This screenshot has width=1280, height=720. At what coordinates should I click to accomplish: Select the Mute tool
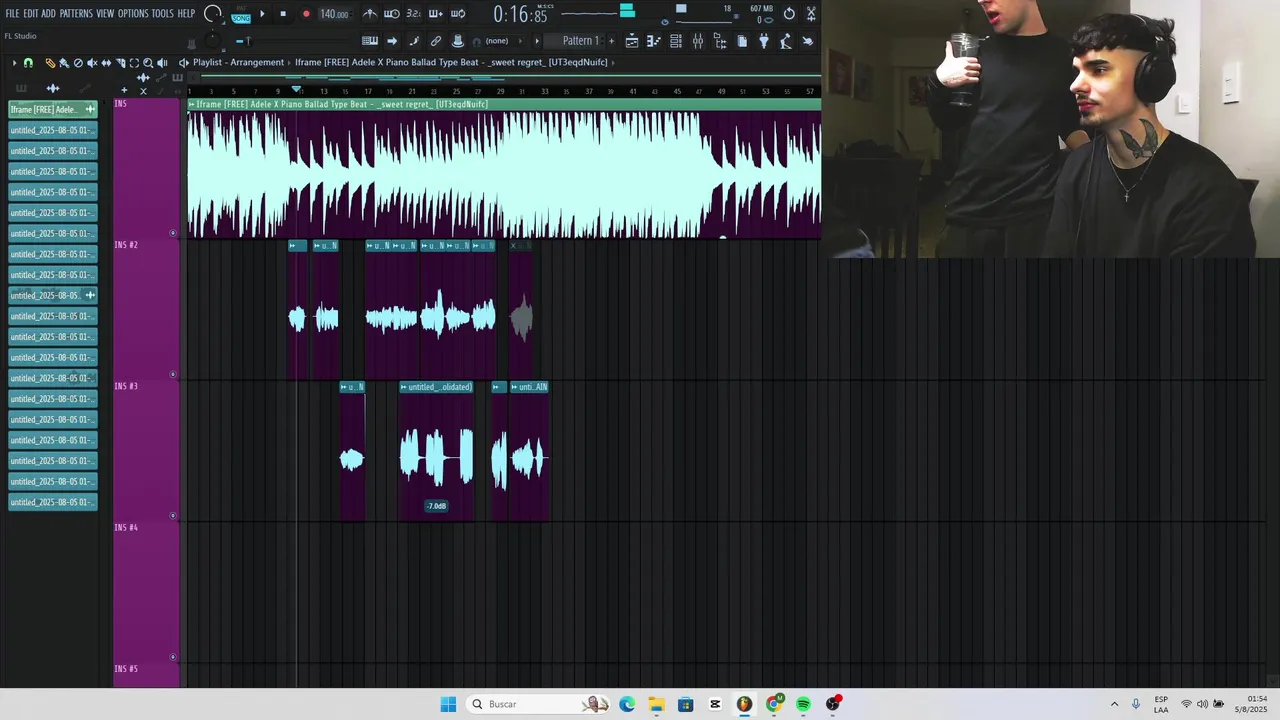coord(92,63)
